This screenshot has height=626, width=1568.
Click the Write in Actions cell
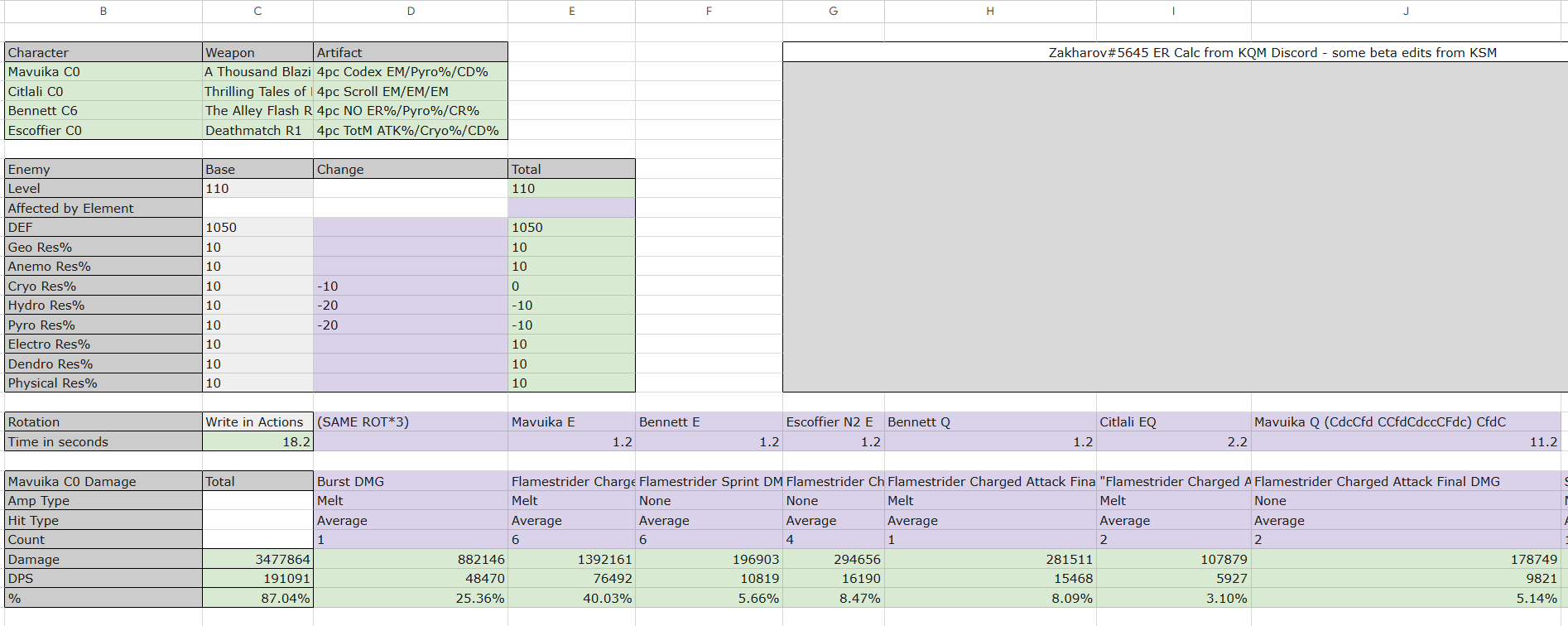coord(257,422)
